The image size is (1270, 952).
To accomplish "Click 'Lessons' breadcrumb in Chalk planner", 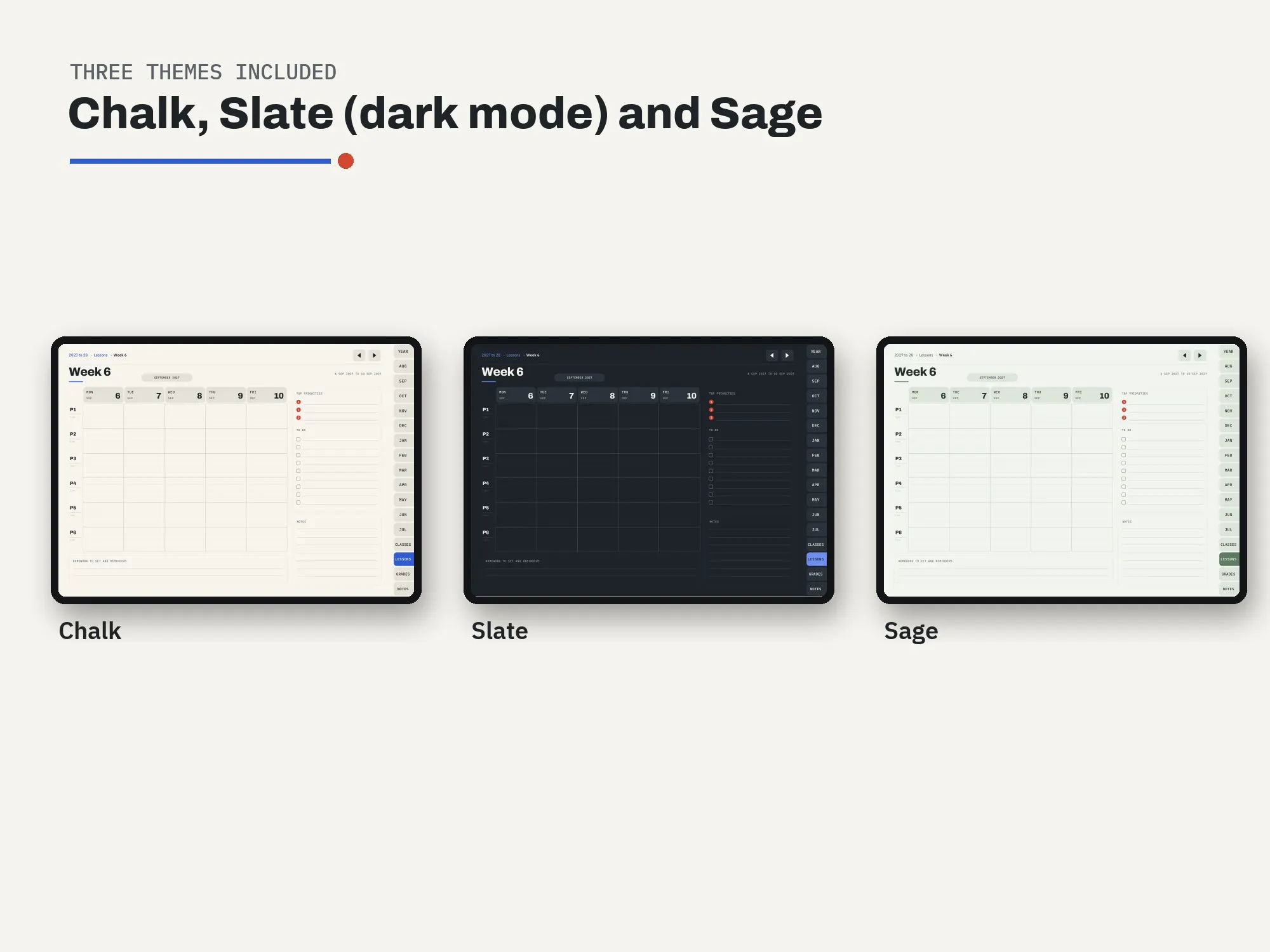I will click(x=101, y=355).
